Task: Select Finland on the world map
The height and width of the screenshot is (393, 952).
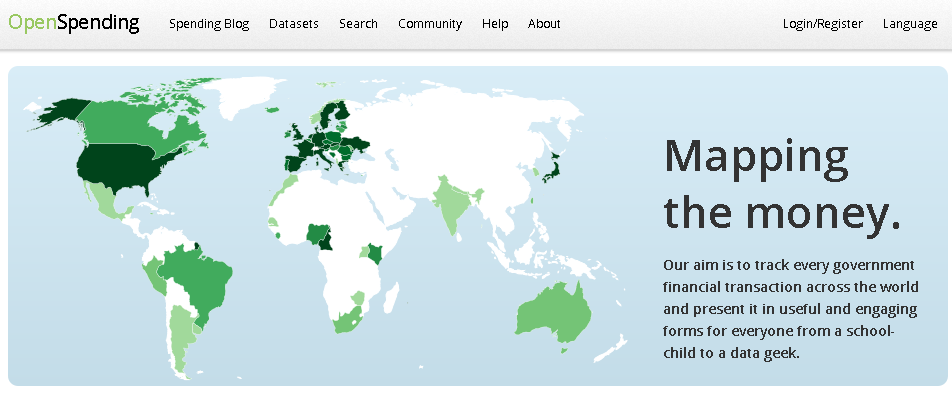Action: tap(343, 111)
